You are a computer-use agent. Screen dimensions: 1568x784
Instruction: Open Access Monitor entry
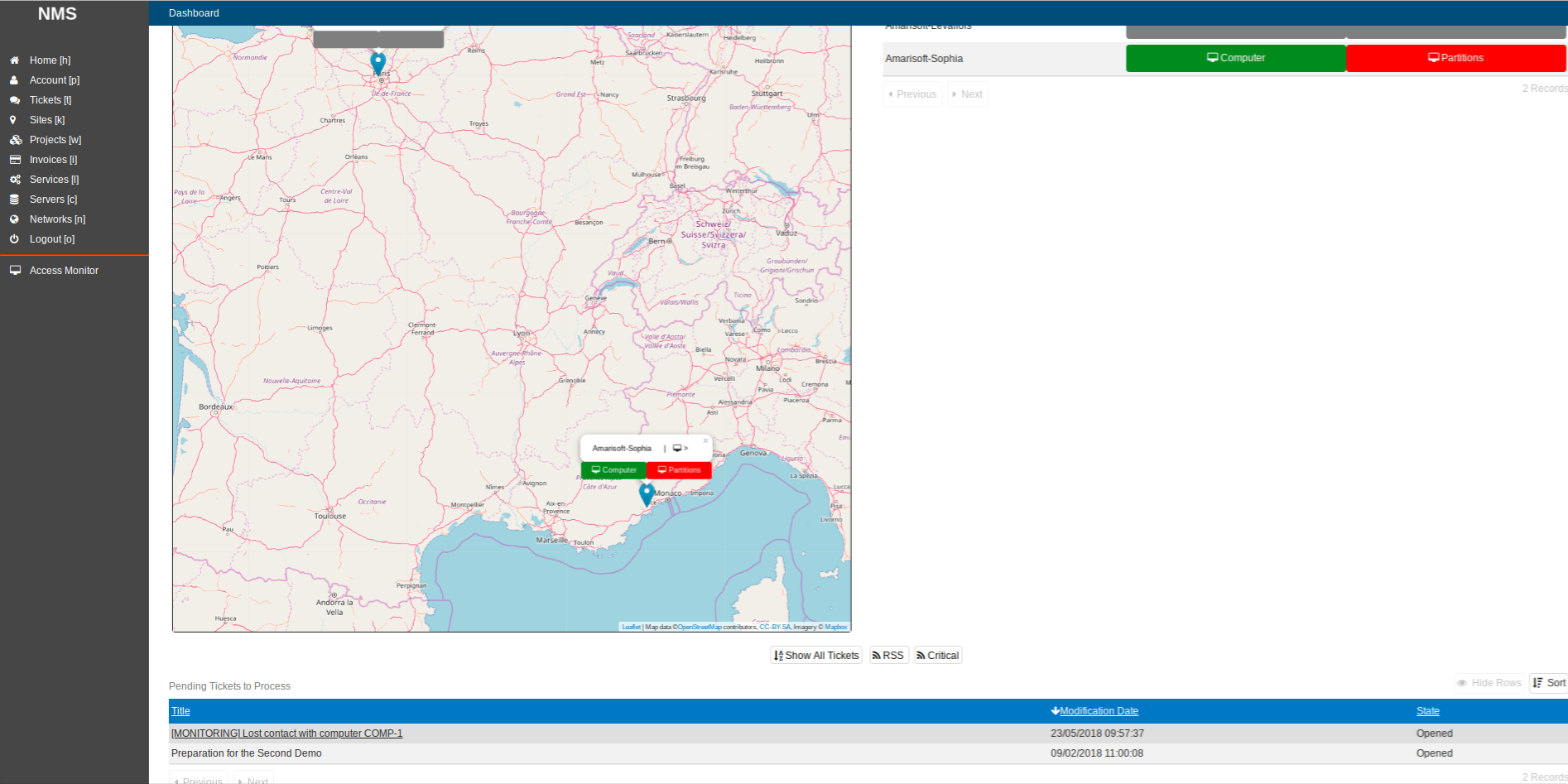coord(64,271)
